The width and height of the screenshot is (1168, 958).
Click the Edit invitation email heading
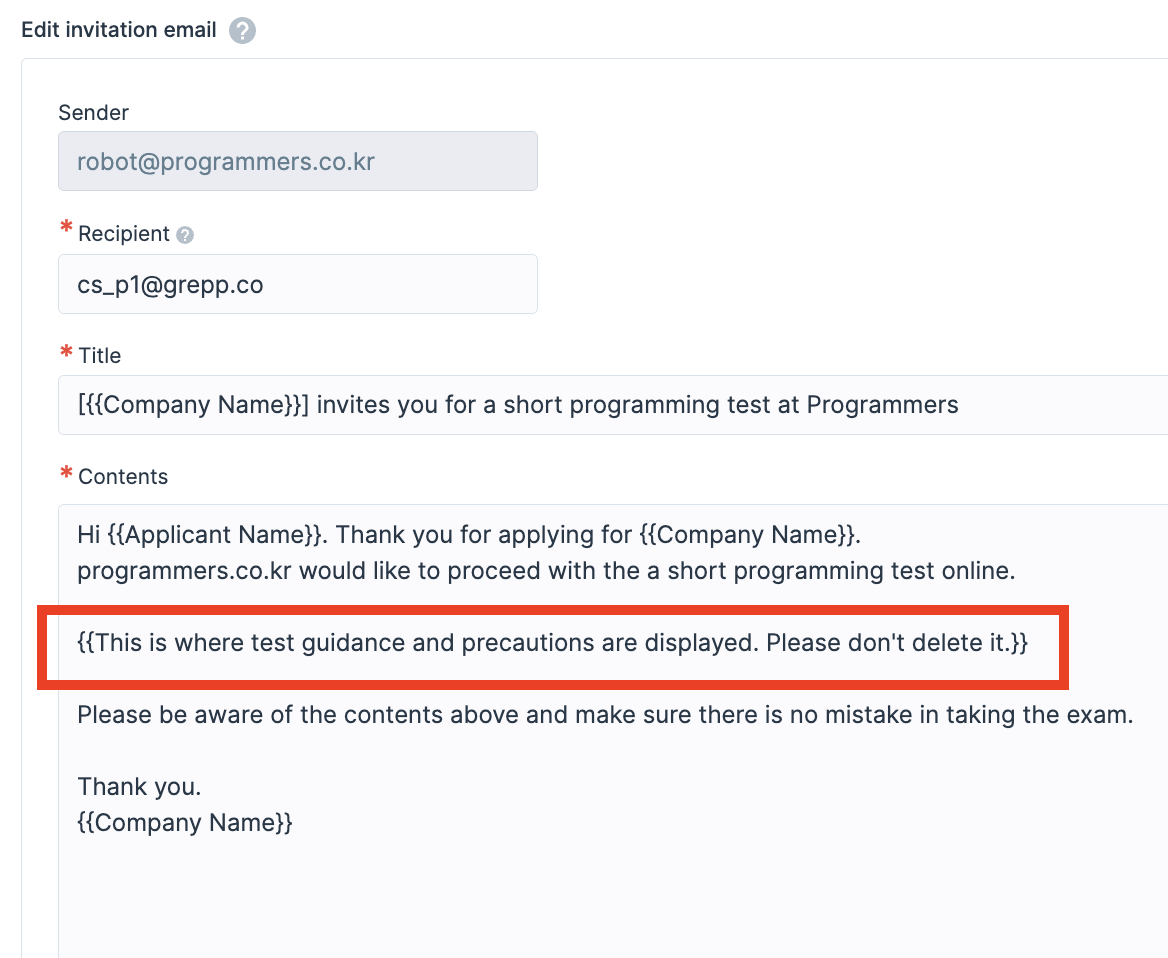[119, 30]
